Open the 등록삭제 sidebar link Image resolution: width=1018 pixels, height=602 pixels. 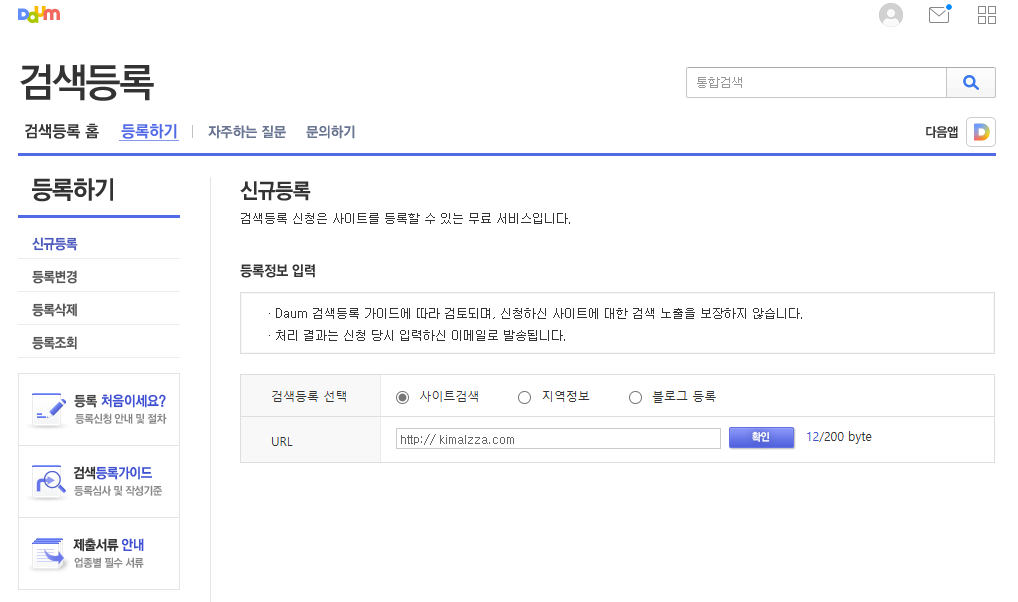pyautogui.click(x=54, y=308)
